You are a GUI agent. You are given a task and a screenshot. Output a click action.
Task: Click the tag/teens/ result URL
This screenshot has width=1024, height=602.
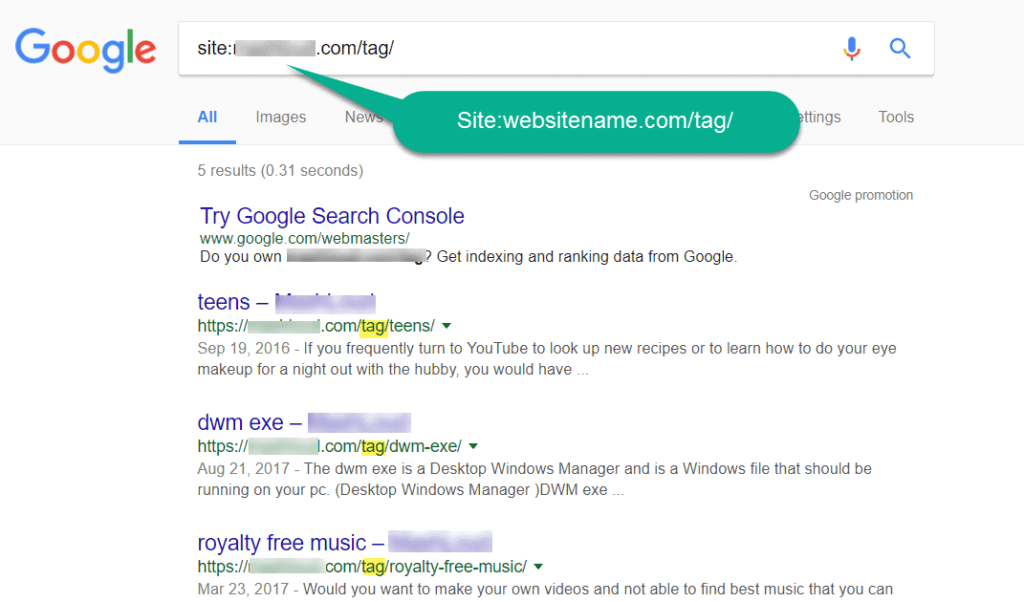pyautogui.click(x=316, y=326)
